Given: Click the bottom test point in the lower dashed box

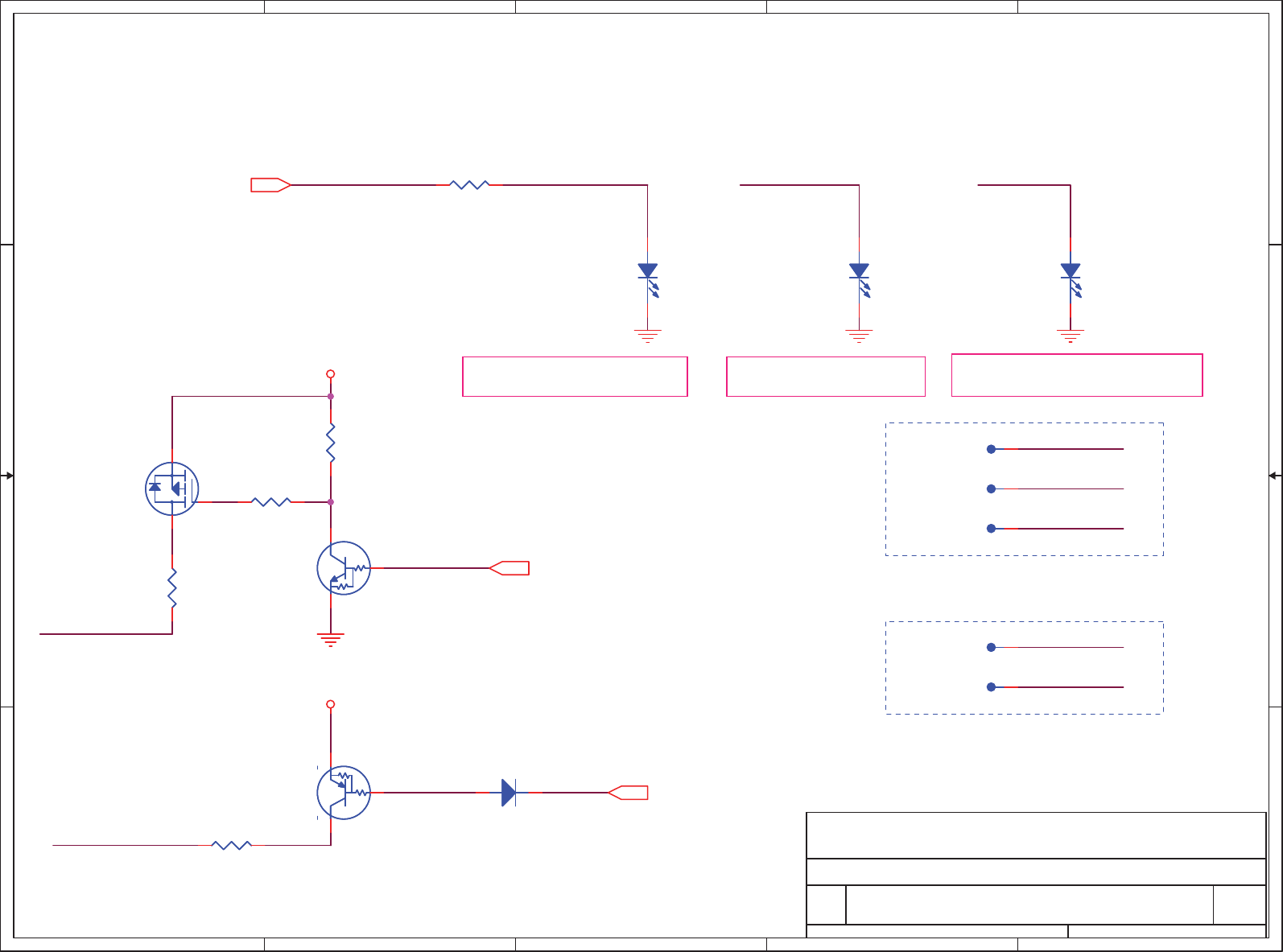Looking at the screenshot, I should click(992, 687).
